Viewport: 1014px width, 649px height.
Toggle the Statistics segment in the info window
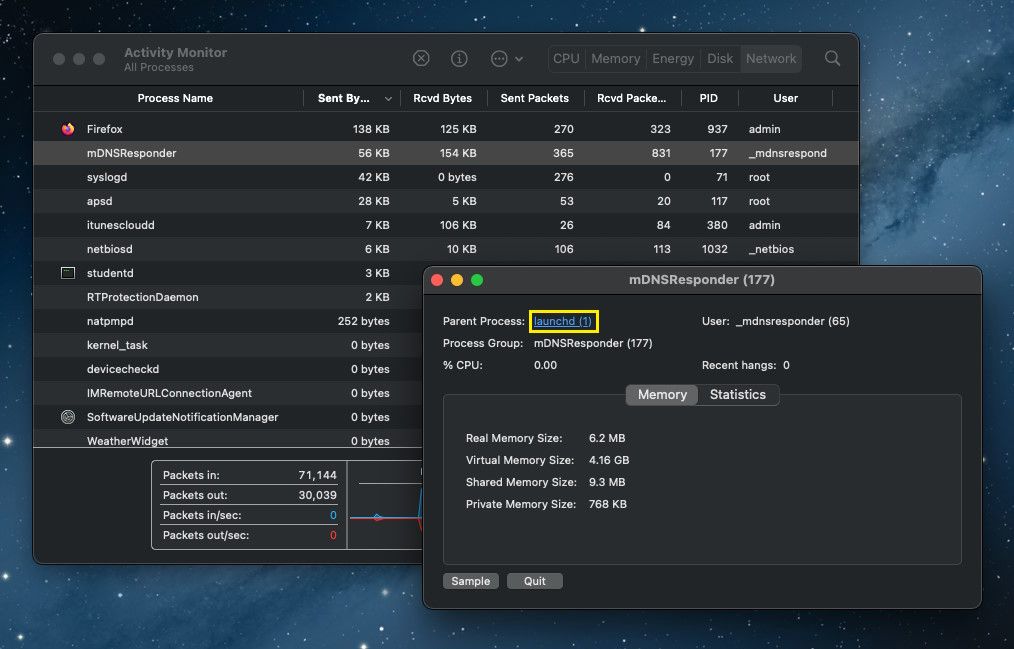738,394
